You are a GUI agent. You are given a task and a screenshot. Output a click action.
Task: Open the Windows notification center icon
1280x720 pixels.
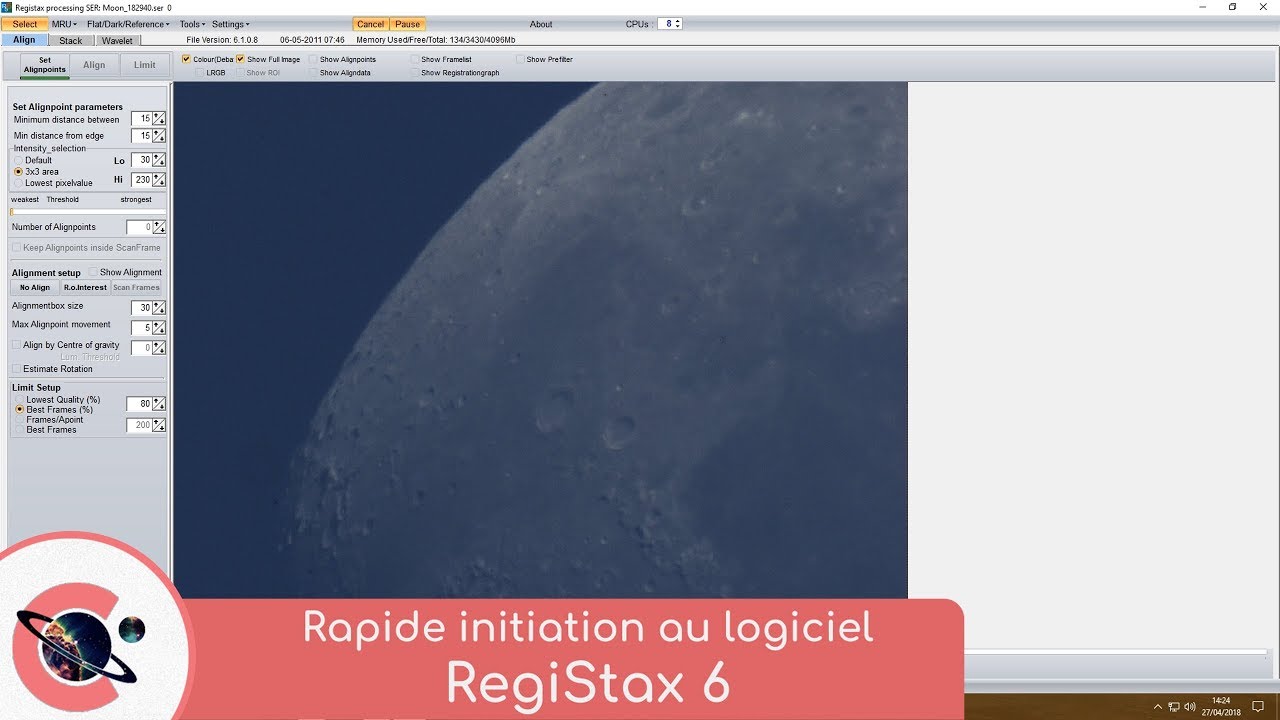click(1258, 706)
